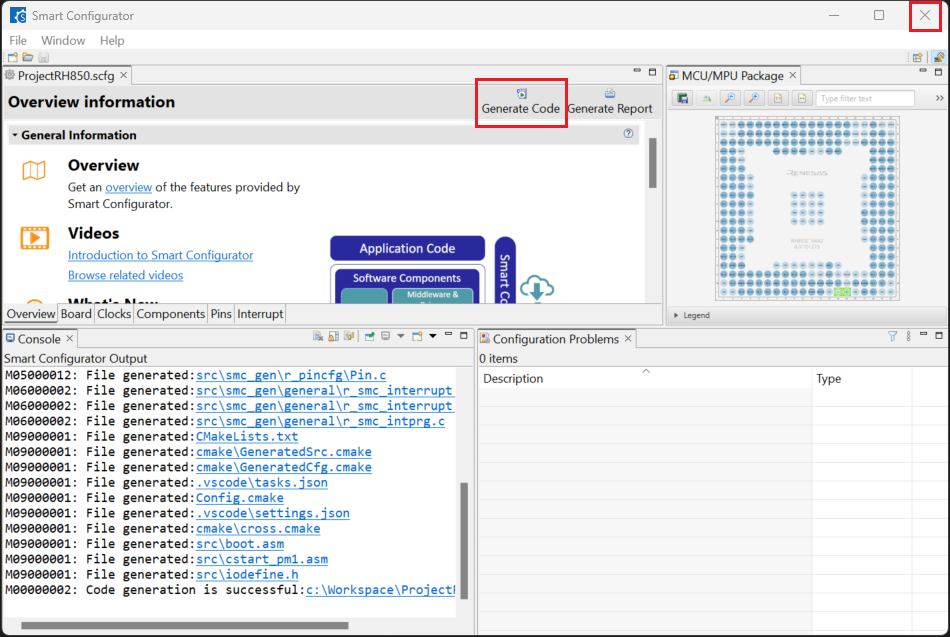
Task: Click the Configuration Problems filter funnel icon
Action: click(x=892, y=336)
